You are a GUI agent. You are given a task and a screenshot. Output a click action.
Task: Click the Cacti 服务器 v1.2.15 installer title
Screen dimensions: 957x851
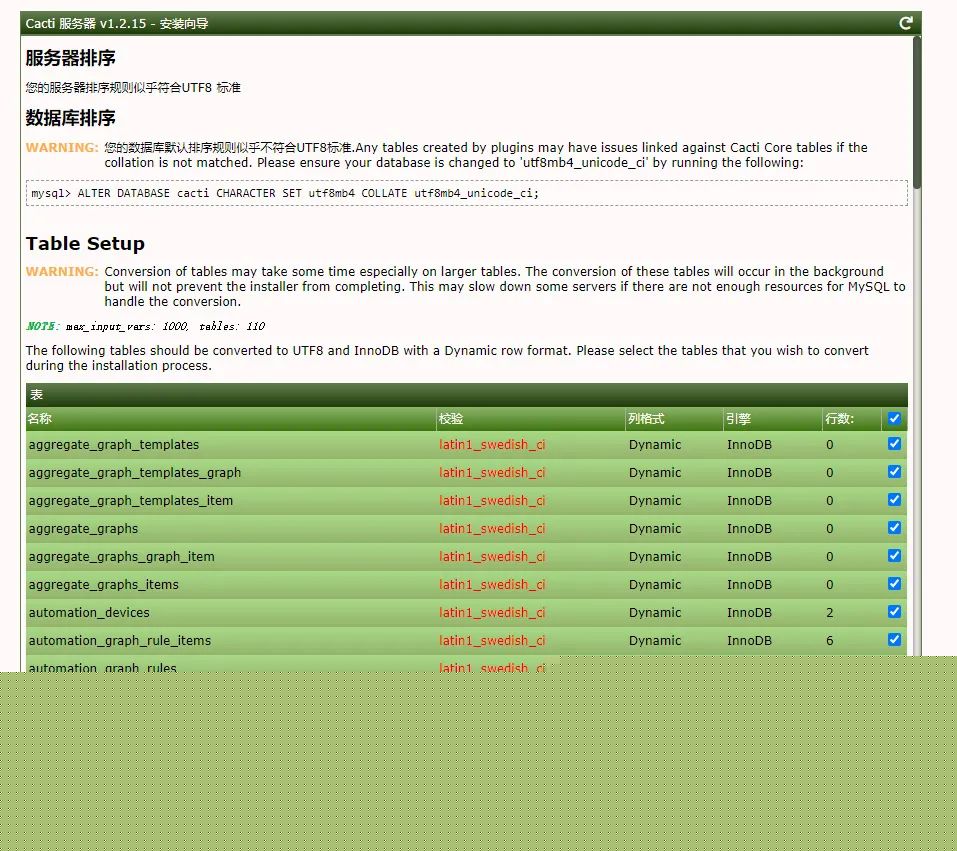(117, 23)
